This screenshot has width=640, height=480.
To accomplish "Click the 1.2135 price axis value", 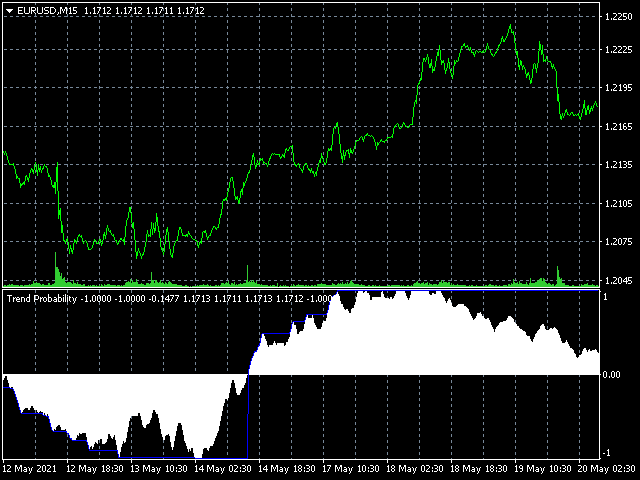I will (619, 164).
